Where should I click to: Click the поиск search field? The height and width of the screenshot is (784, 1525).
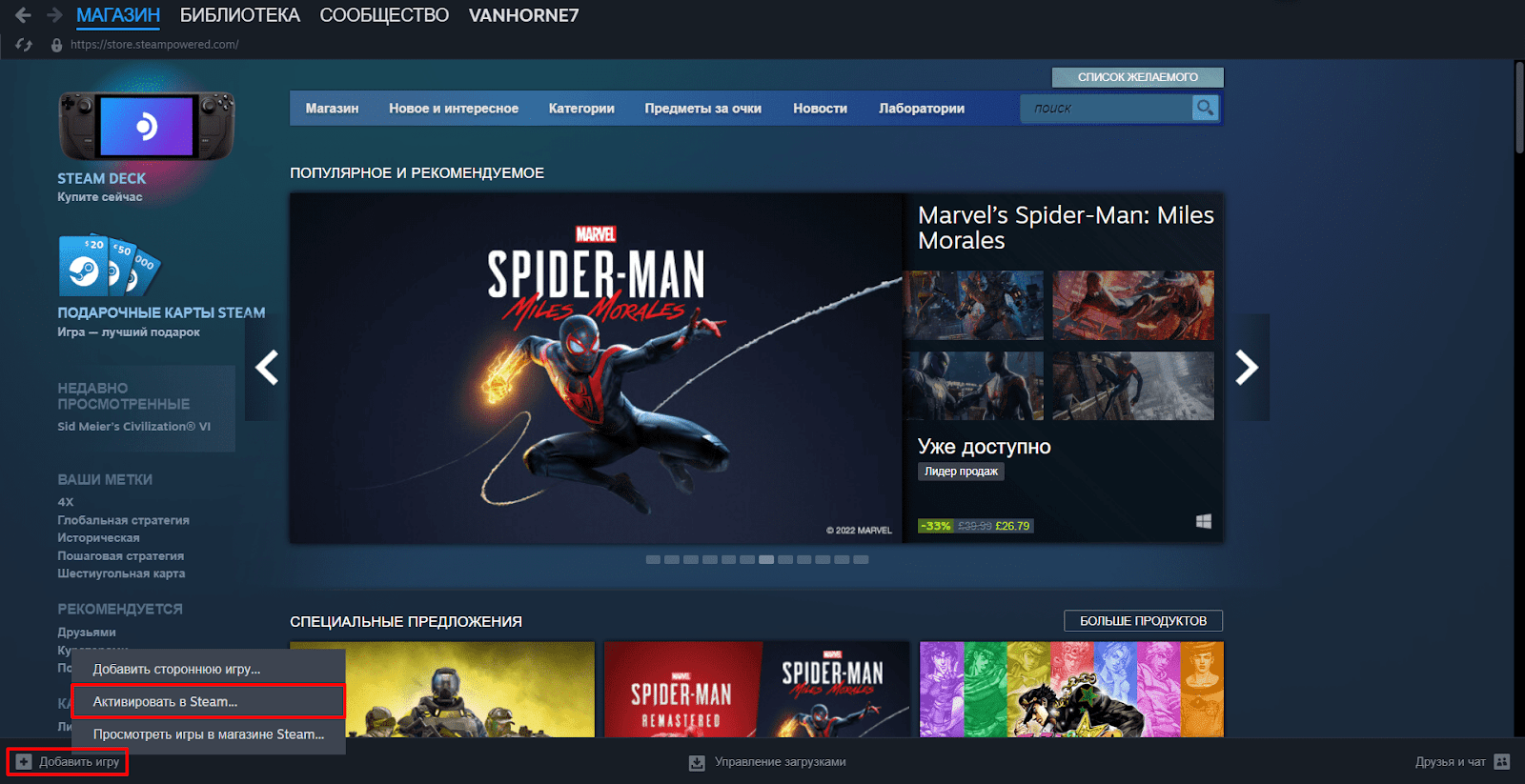tap(1107, 108)
